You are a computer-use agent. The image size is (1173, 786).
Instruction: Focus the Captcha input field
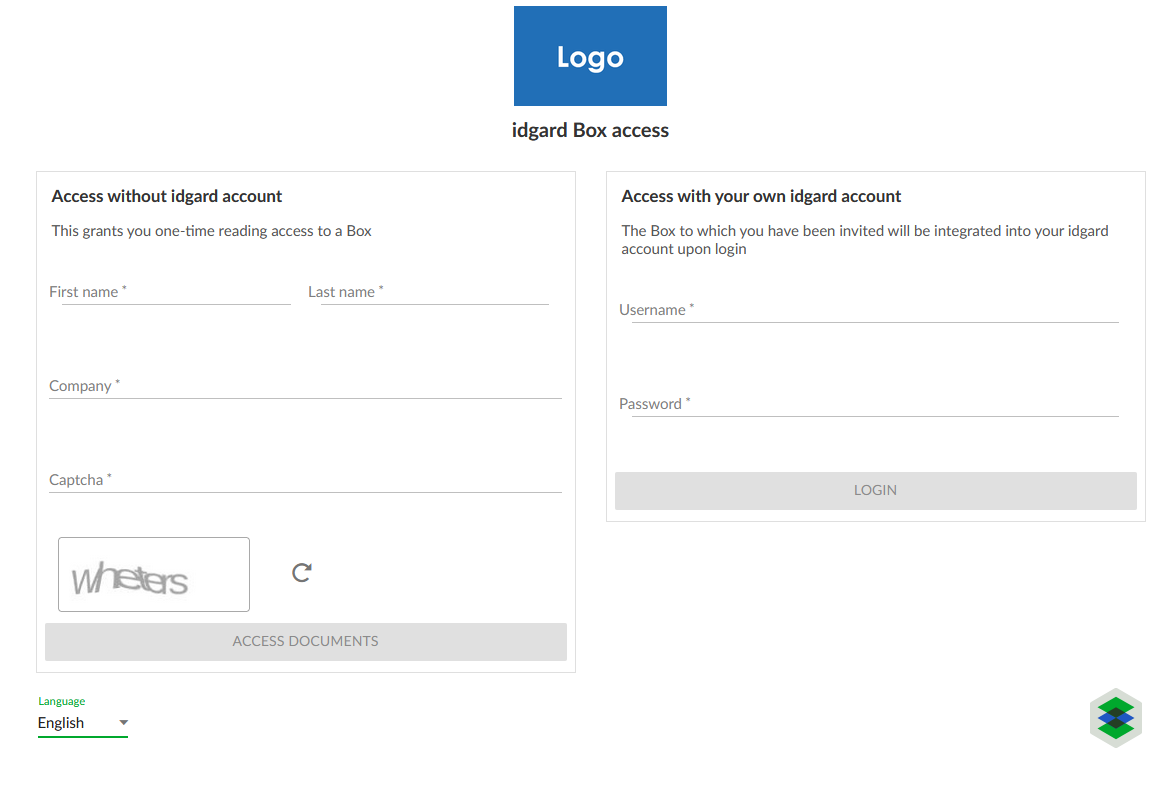tap(305, 481)
